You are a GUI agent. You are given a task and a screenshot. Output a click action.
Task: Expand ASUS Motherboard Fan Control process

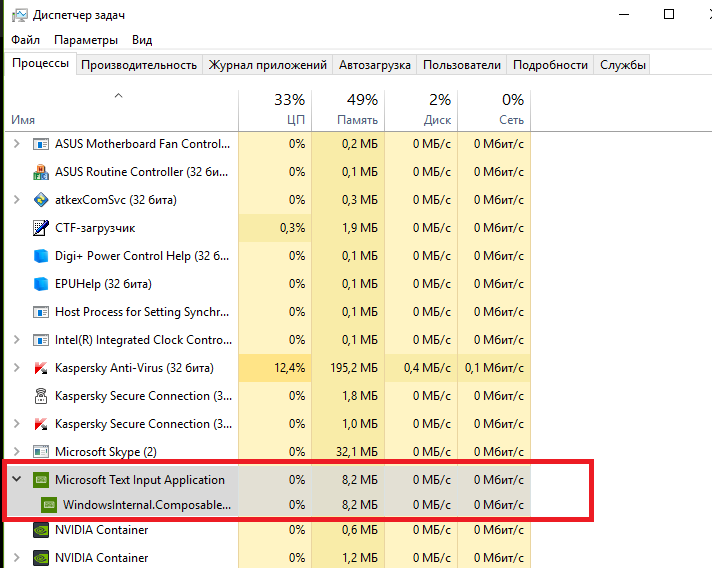pyautogui.click(x=17, y=144)
